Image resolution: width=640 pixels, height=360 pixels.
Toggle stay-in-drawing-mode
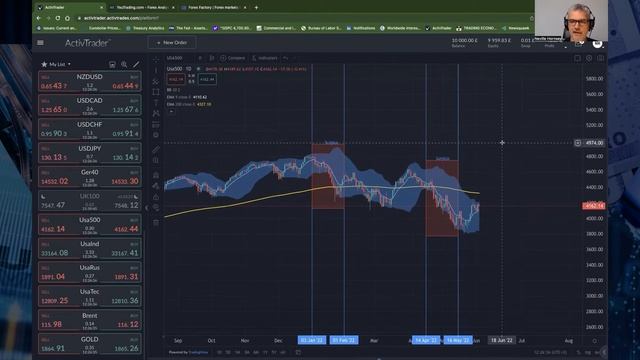click(x=156, y=186)
